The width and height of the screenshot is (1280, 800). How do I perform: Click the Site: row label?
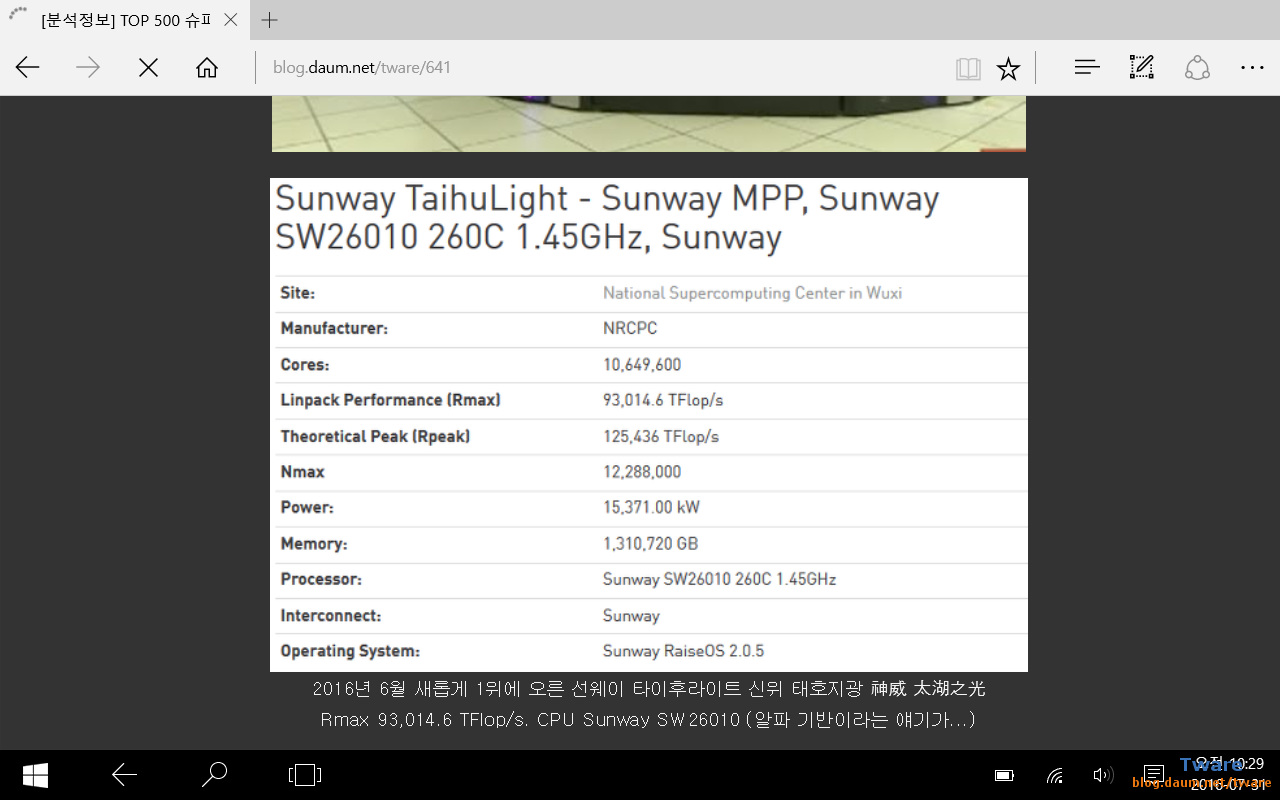pos(297,293)
